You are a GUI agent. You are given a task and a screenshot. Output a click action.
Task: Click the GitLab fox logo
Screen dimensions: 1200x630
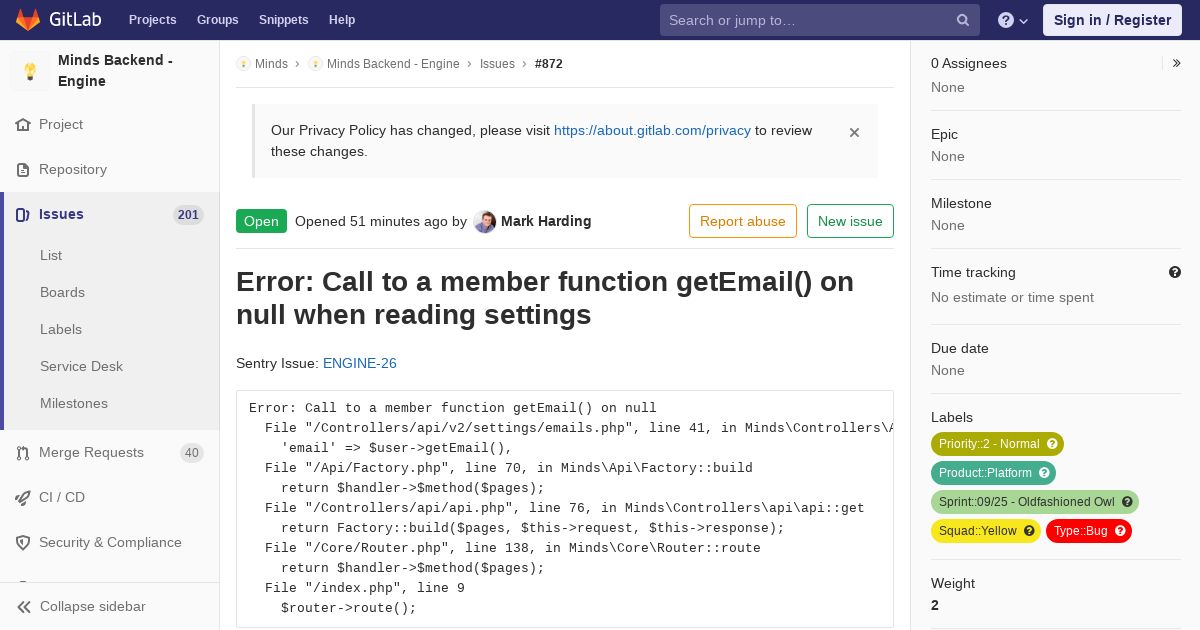click(28, 20)
